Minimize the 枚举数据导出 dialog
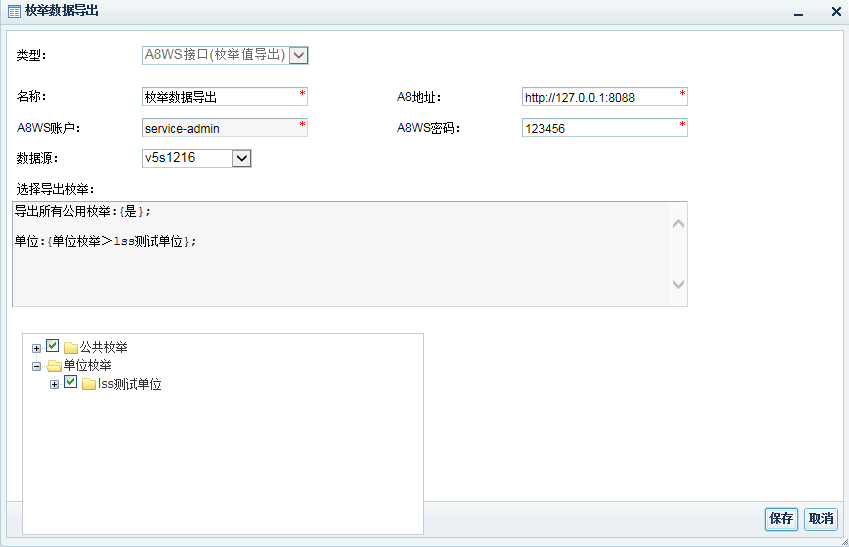 tap(798, 13)
